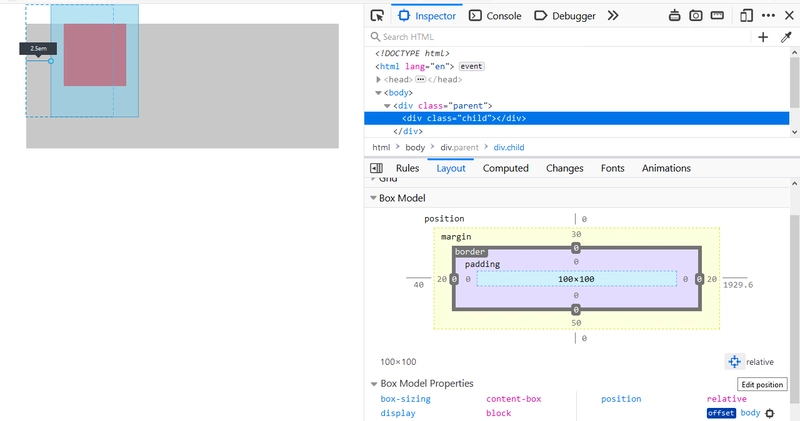Show more tools with the chevron button
Screen dimensions: 800x421
613,16
